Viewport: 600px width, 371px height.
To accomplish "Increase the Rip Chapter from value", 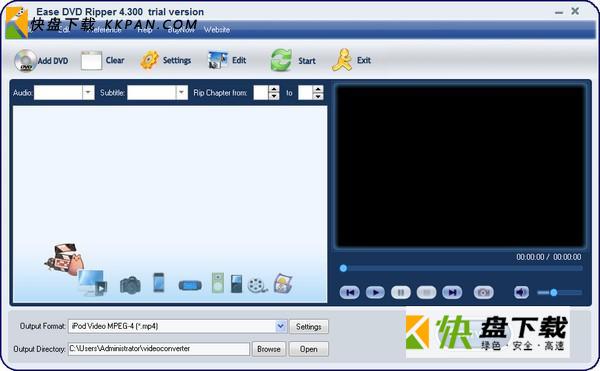I will pyautogui.click(x=274, y=89).
